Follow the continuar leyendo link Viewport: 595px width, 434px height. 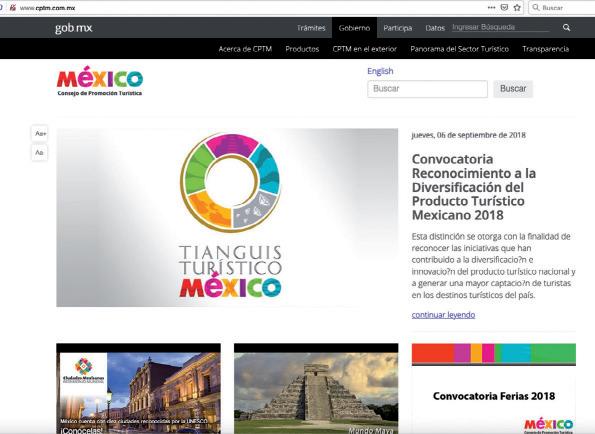[x=443, y=315]
